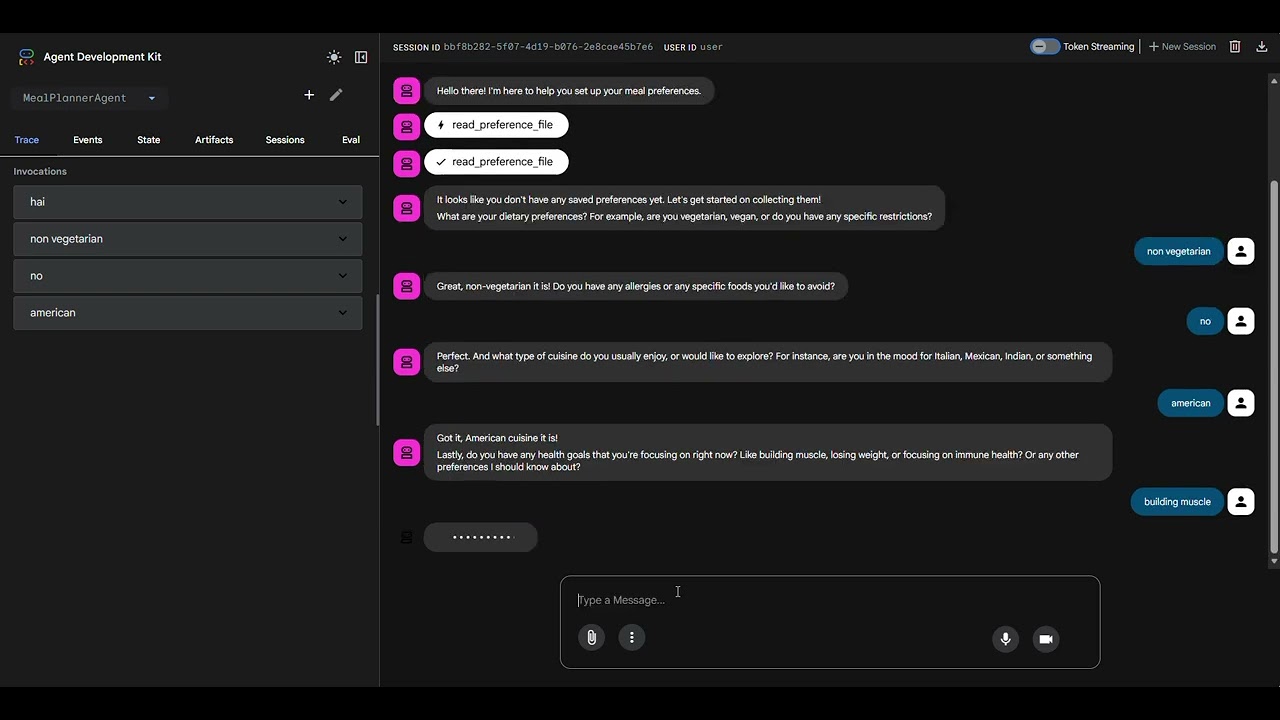Focus the 'Type a Message...' input field

(x=830, y=600)
